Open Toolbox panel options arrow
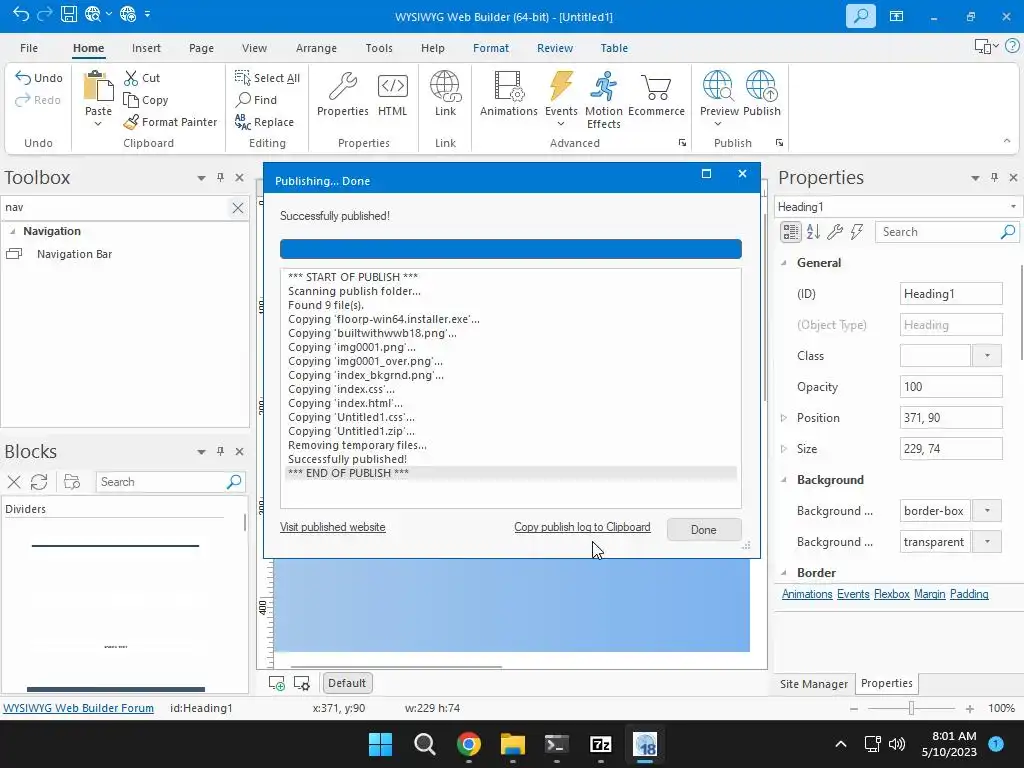Screen dimensions: 1024x768 point(201,178)
